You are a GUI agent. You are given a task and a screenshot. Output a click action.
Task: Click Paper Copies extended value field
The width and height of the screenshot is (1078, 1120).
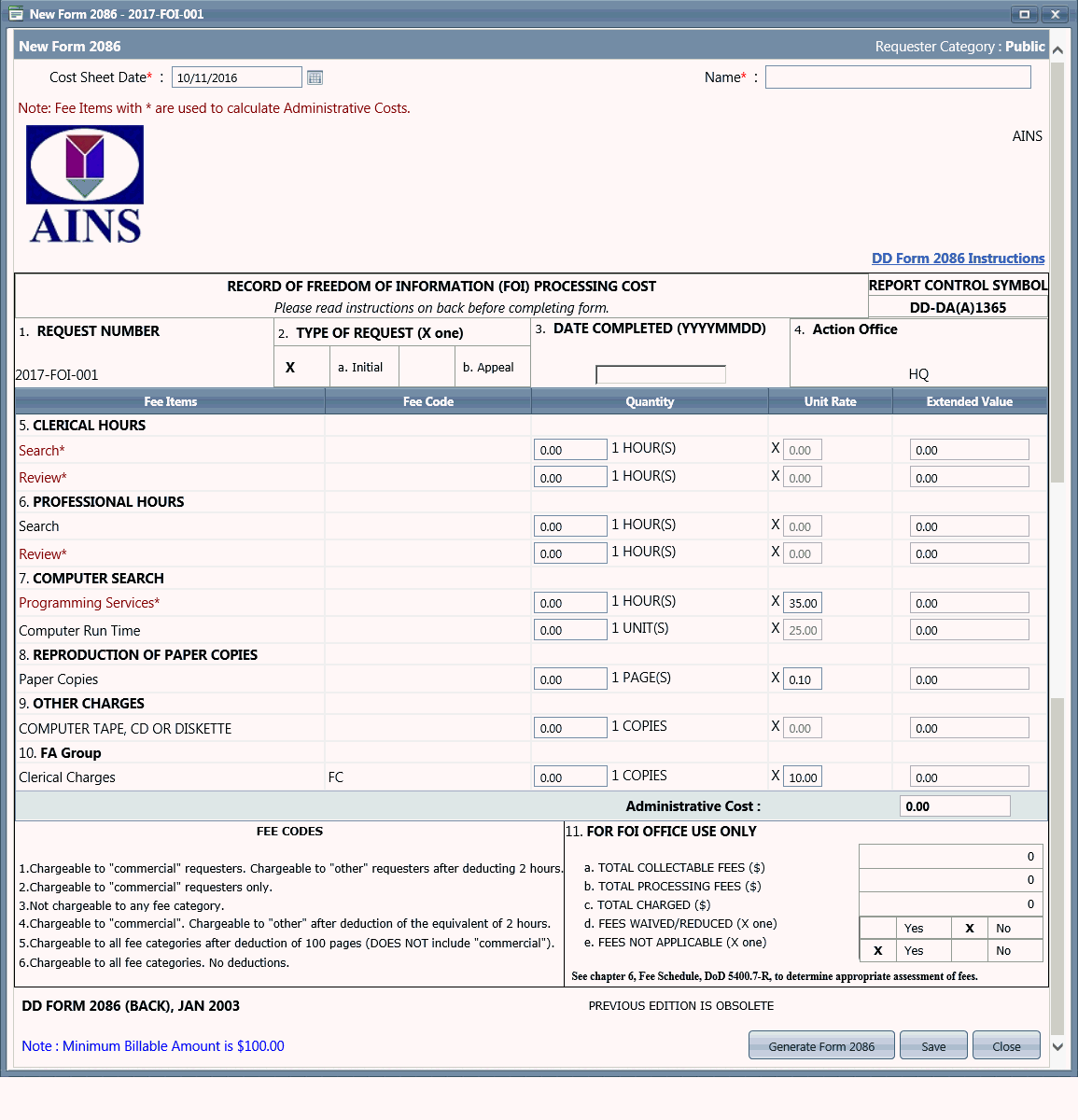970,679
